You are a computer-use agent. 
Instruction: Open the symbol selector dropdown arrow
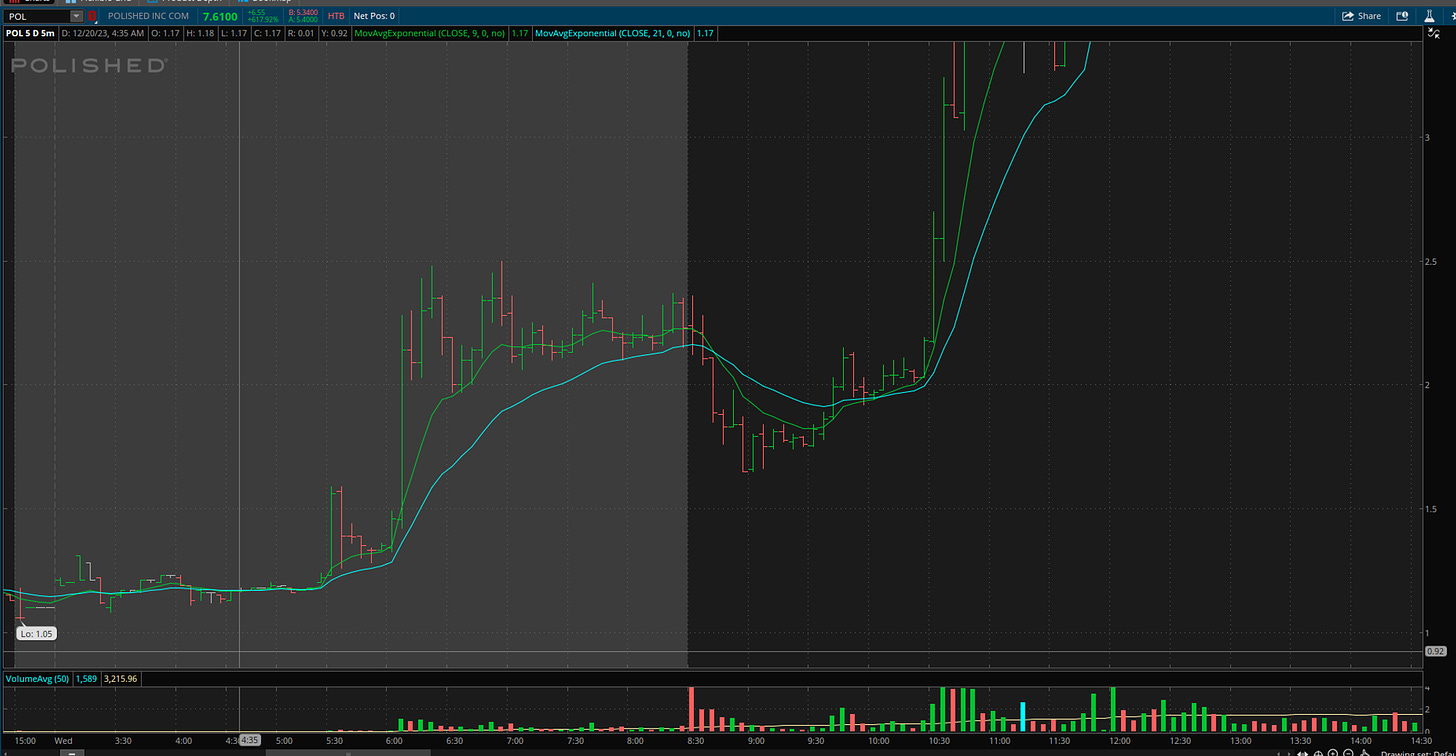pos(77,16)
